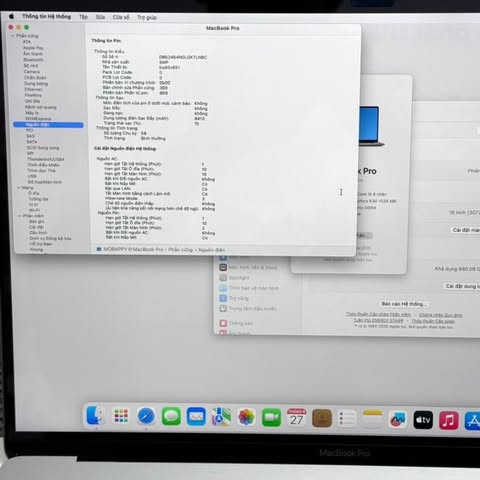Select Camera in hardware list
Screen dimensions: 480x480
click(x=32, y=72)
